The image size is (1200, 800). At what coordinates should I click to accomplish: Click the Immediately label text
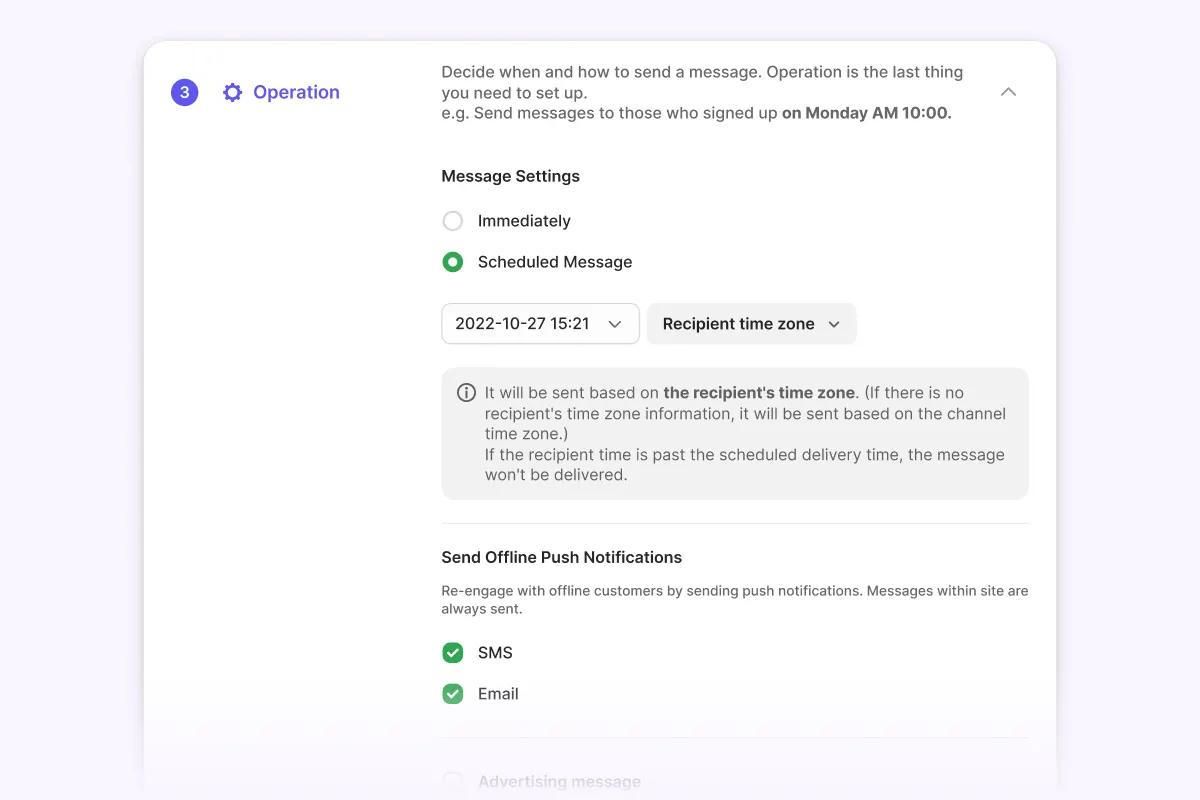524,221
